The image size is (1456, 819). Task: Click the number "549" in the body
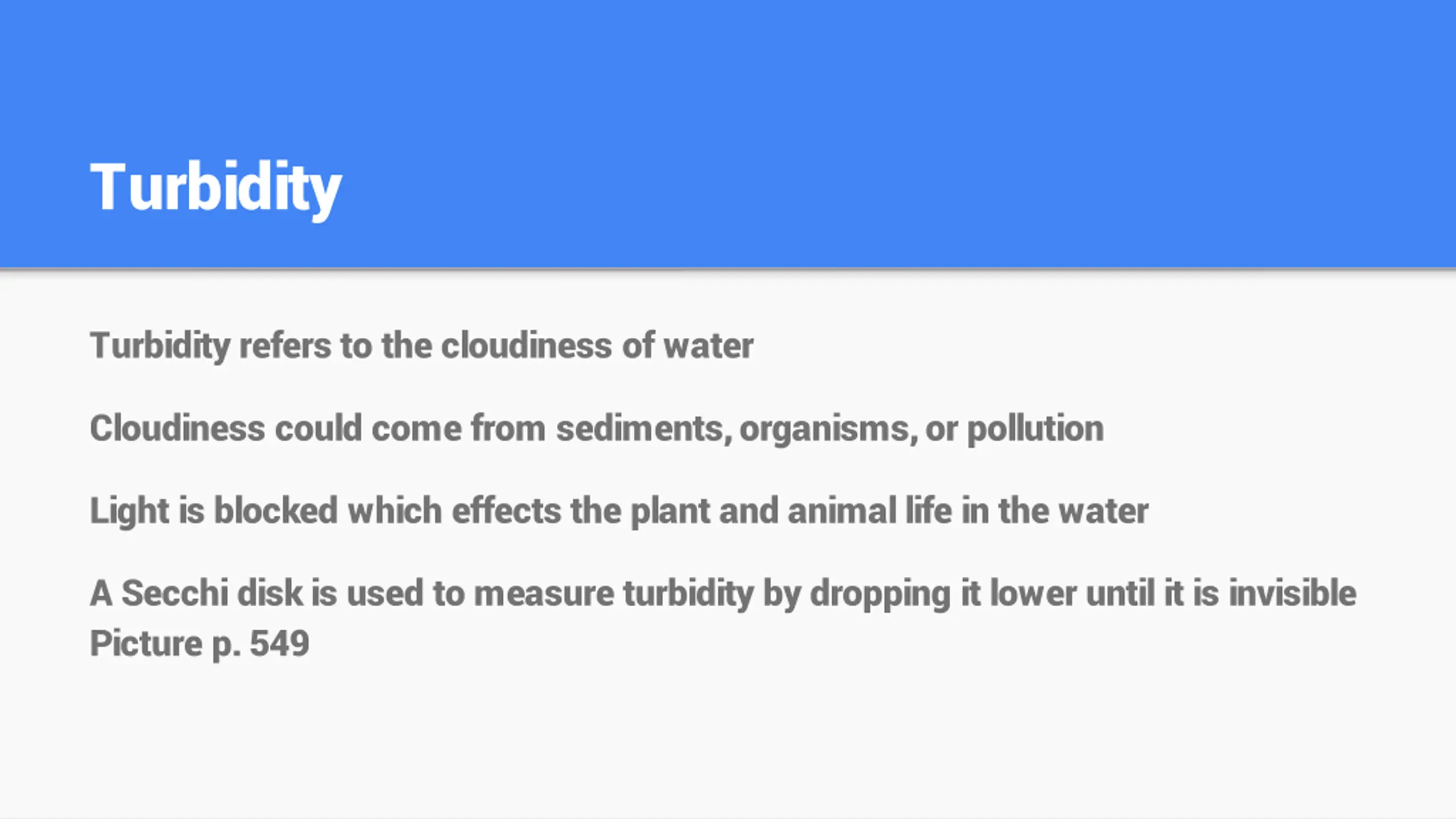(279, 643)
